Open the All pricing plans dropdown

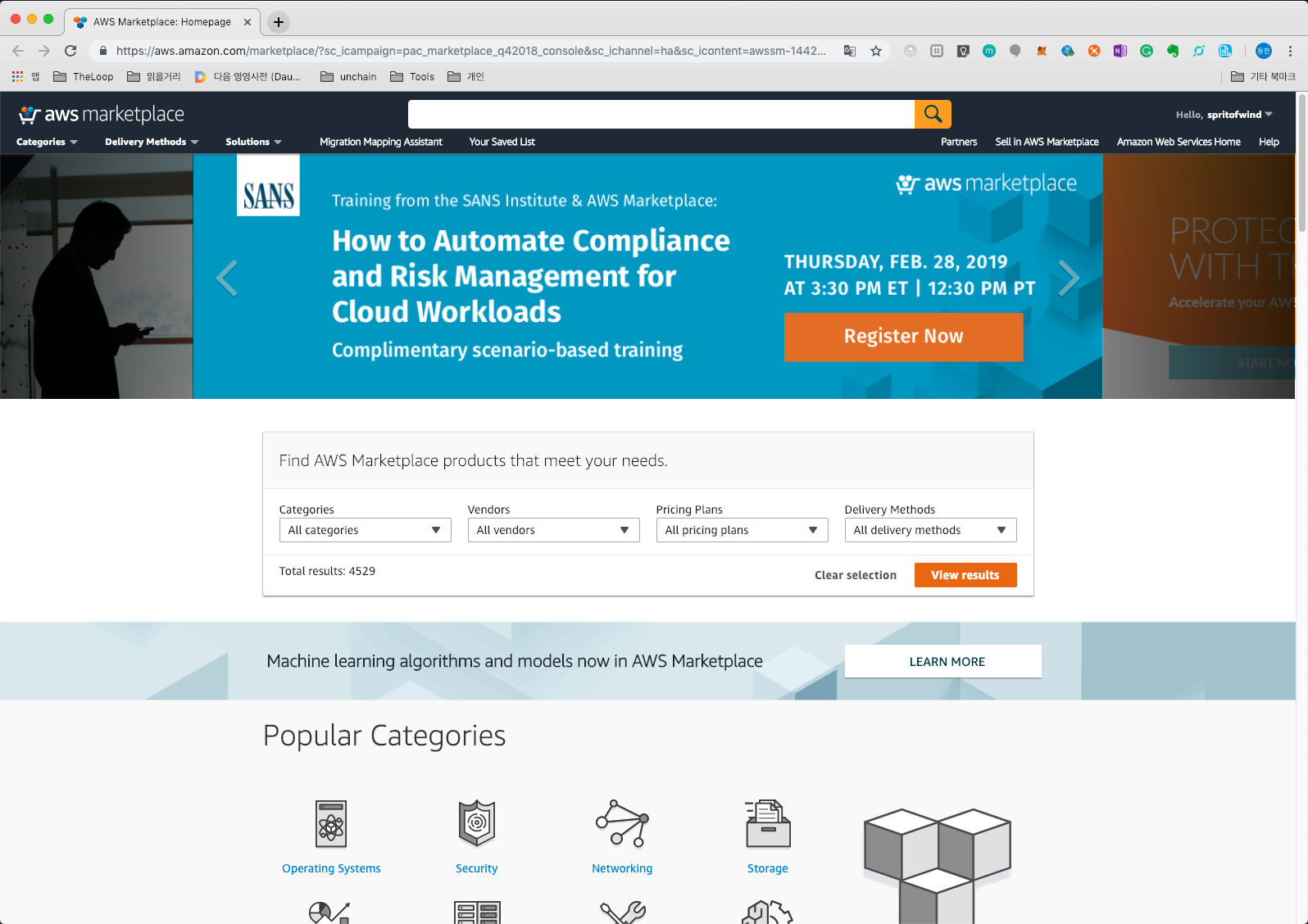tap(742, 530)
